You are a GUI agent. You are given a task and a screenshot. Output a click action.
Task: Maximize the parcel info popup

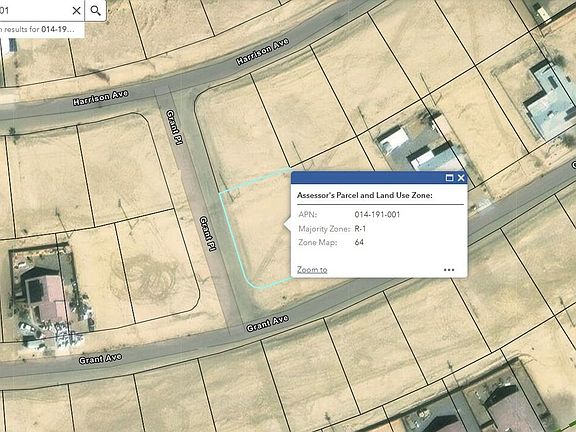coord(449,178)
